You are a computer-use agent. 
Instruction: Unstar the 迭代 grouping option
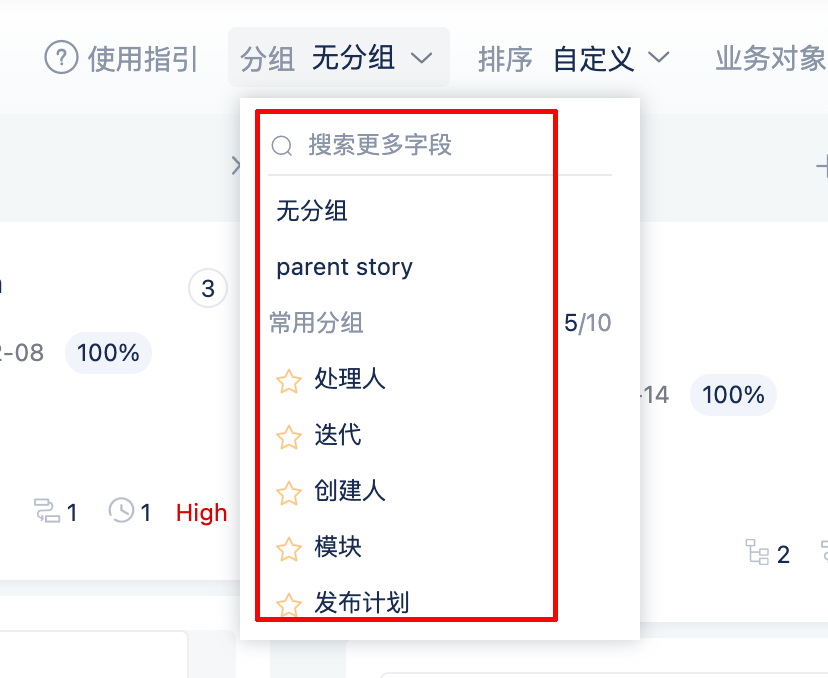289,437
